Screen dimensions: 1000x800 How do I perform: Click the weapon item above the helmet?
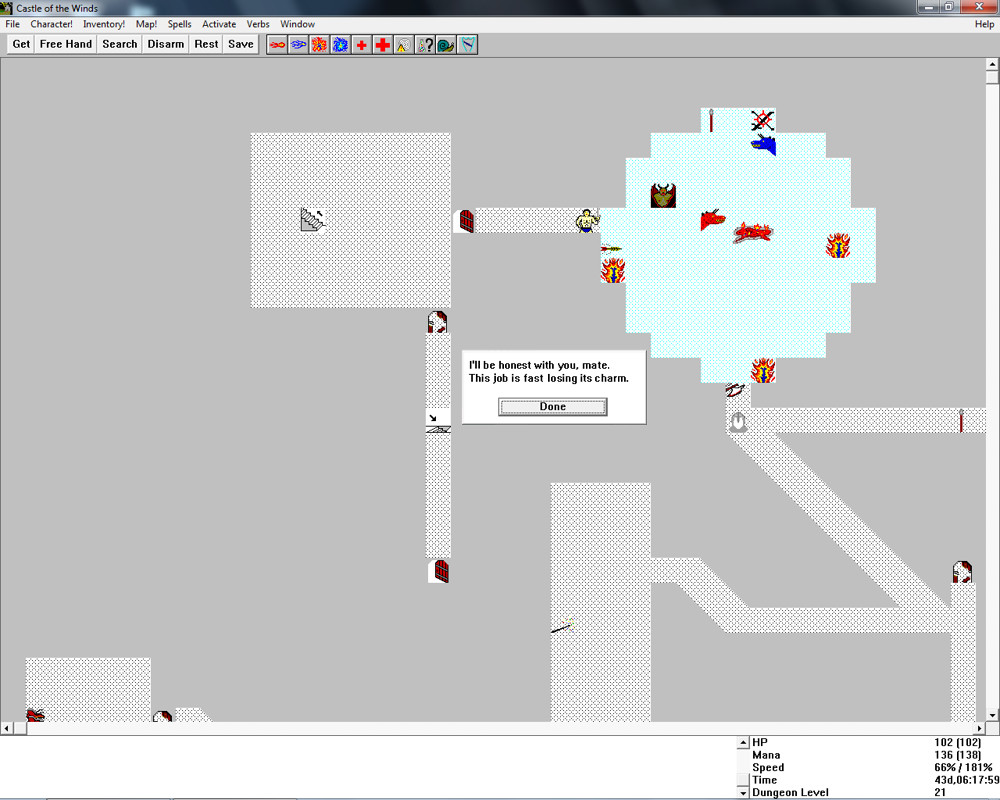735,390
